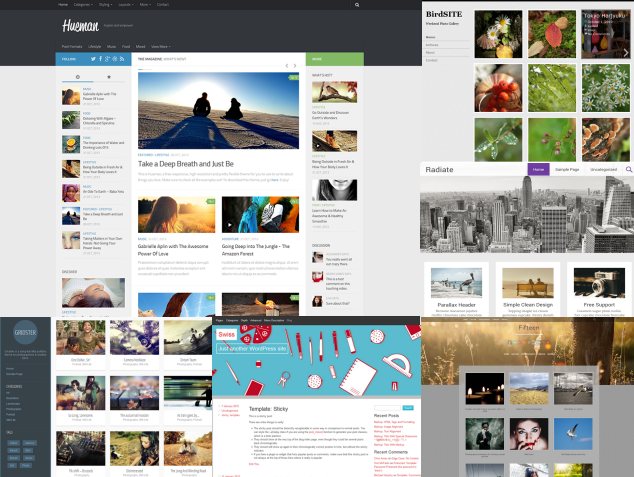
Task: Click the search field in Swiss sidebar
Action: [387, 408]
